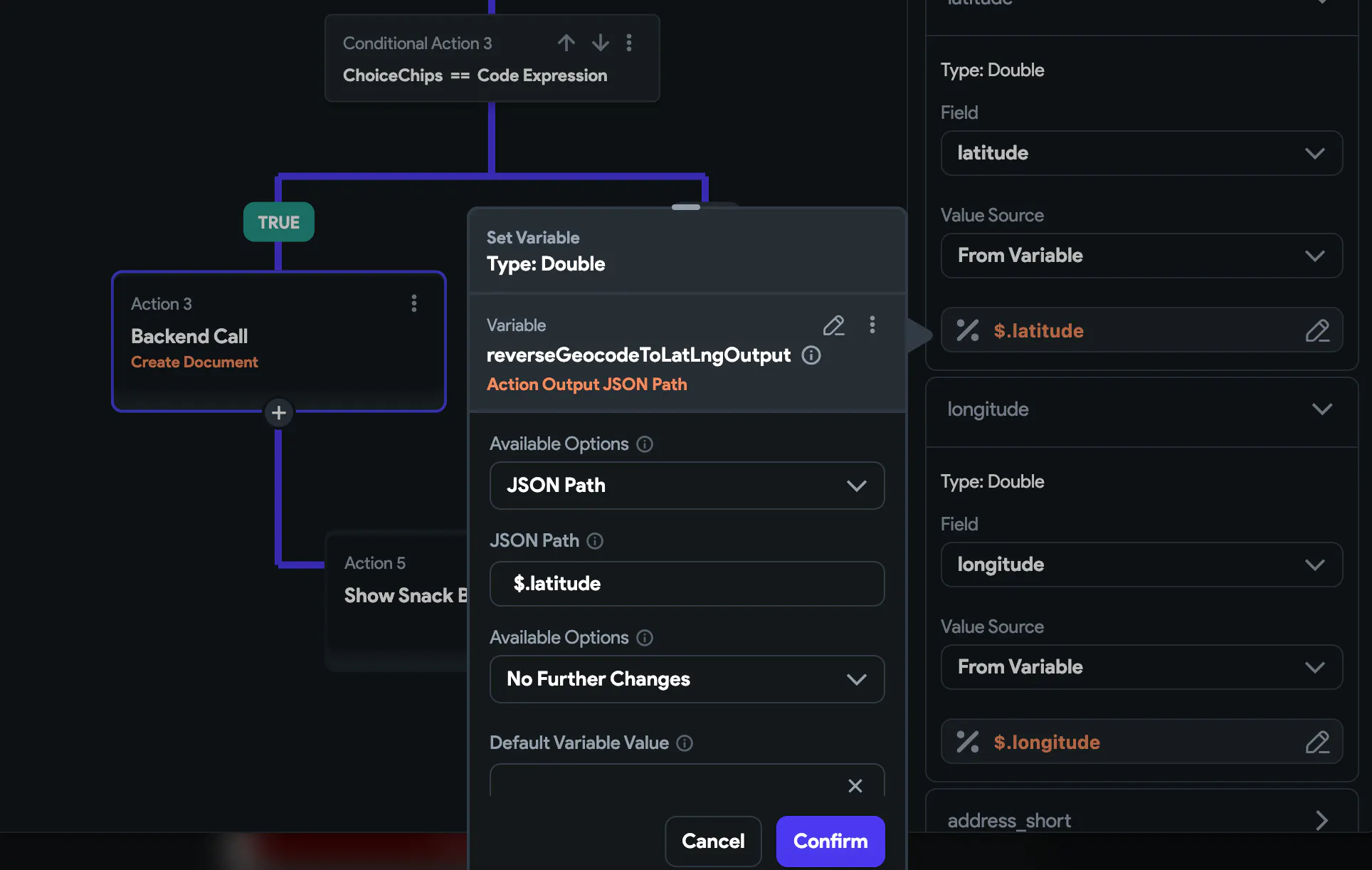Image resolution: width=1372 pixels, height=870 pixels.
Task: Cancel the Set Variable dialog
Action: pyautogui.click(x=712, y=841)
